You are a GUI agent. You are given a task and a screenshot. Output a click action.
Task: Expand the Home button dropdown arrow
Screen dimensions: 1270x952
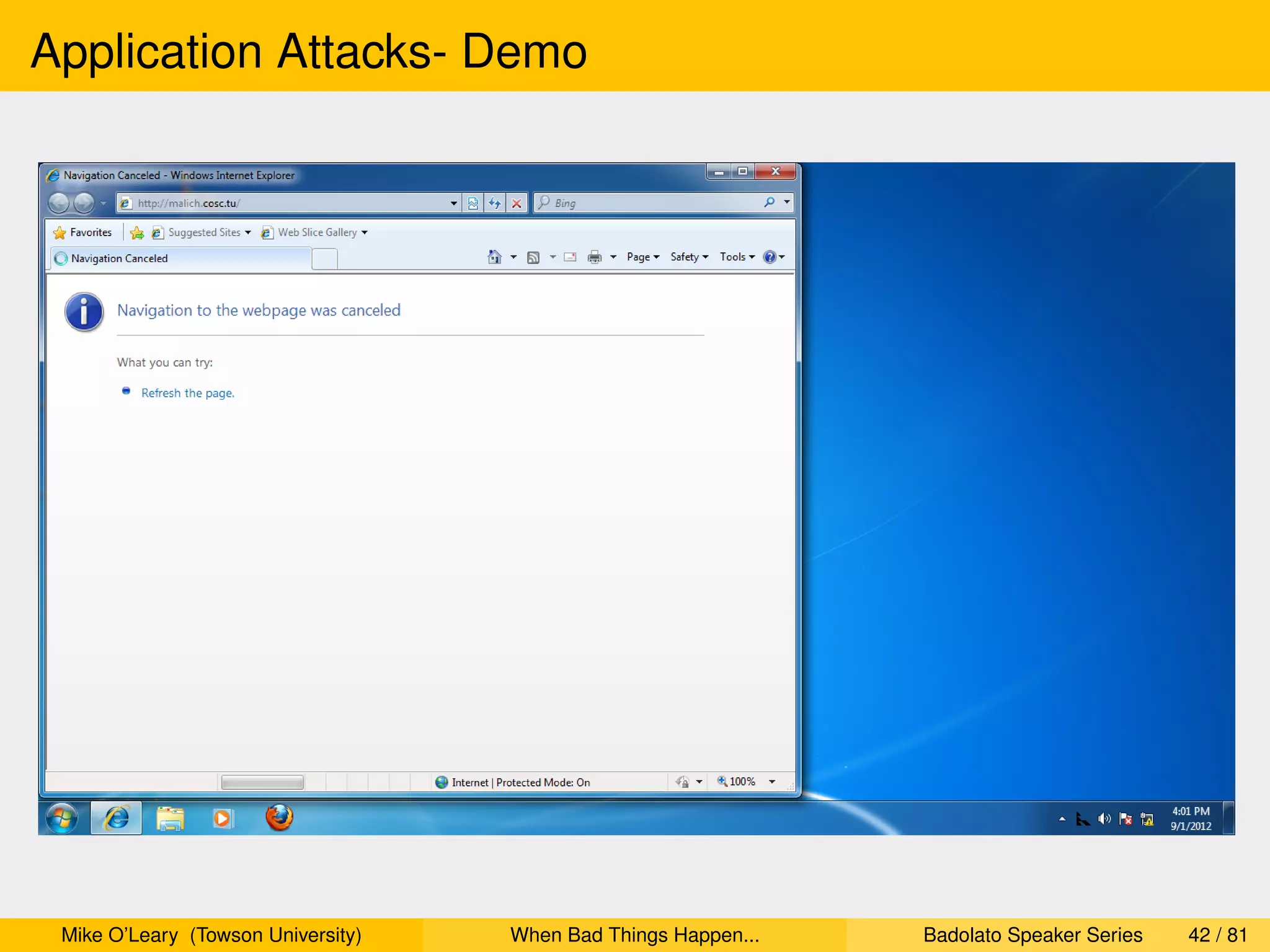coord(513,257)
